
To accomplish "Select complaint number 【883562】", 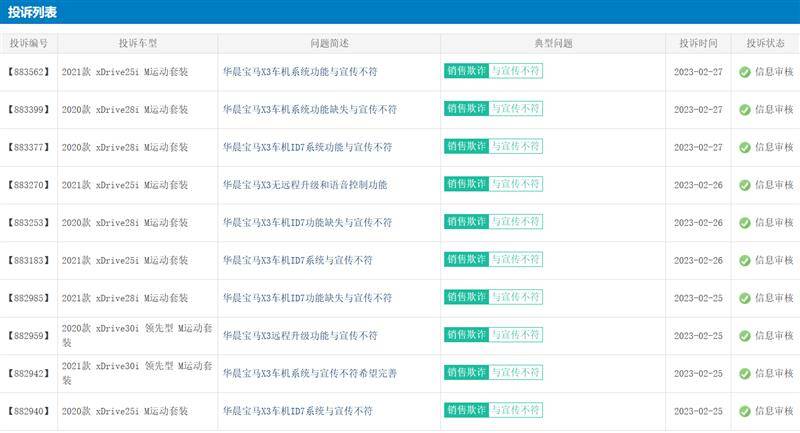I will coord(29,72).
